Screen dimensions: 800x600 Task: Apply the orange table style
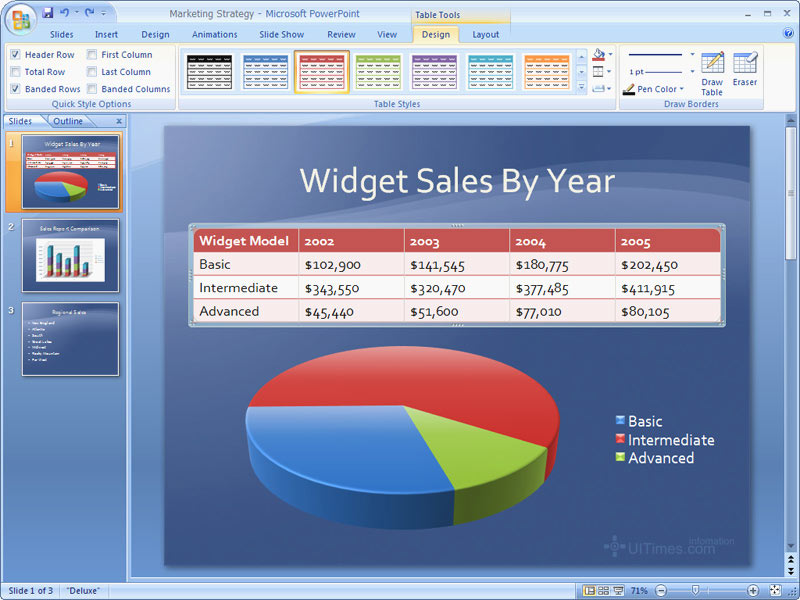pos(546,72)
